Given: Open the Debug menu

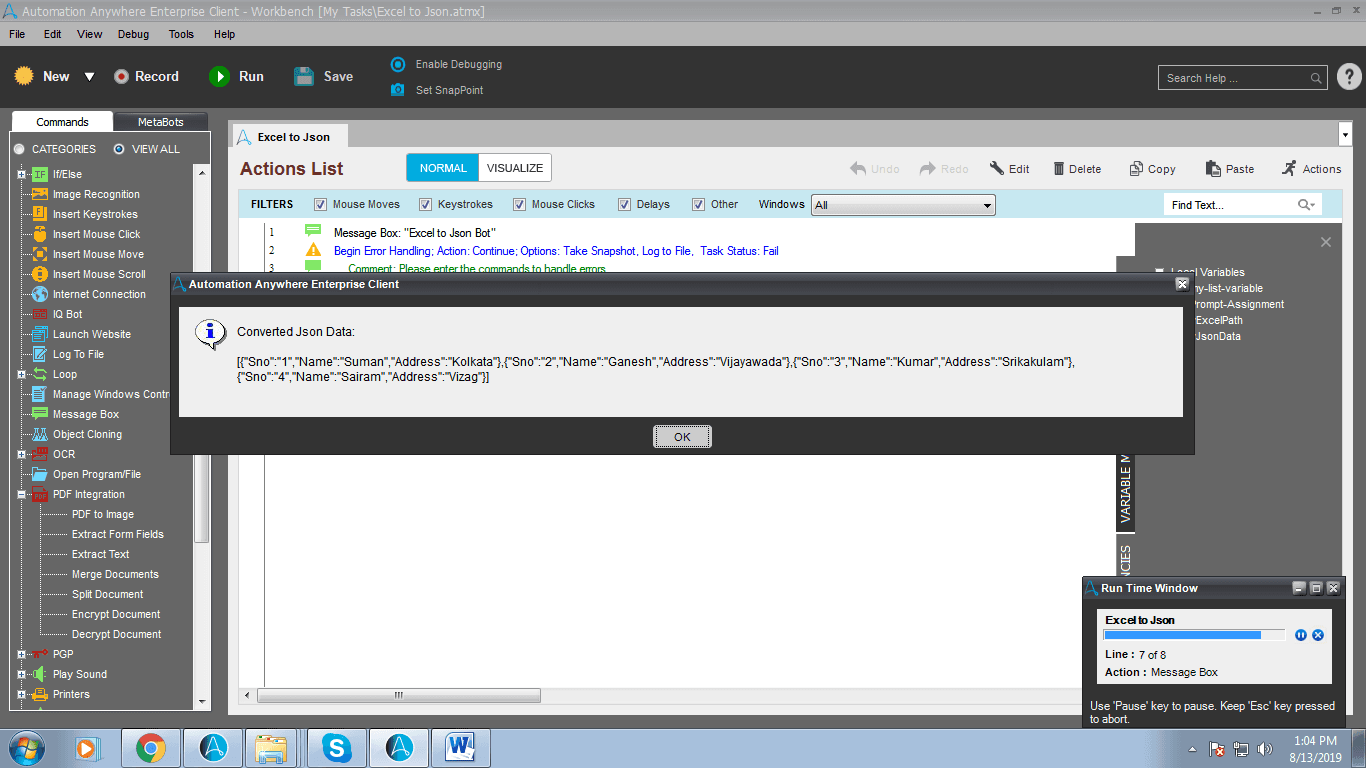Looking at the screenshot, I should tap(133, 34).
